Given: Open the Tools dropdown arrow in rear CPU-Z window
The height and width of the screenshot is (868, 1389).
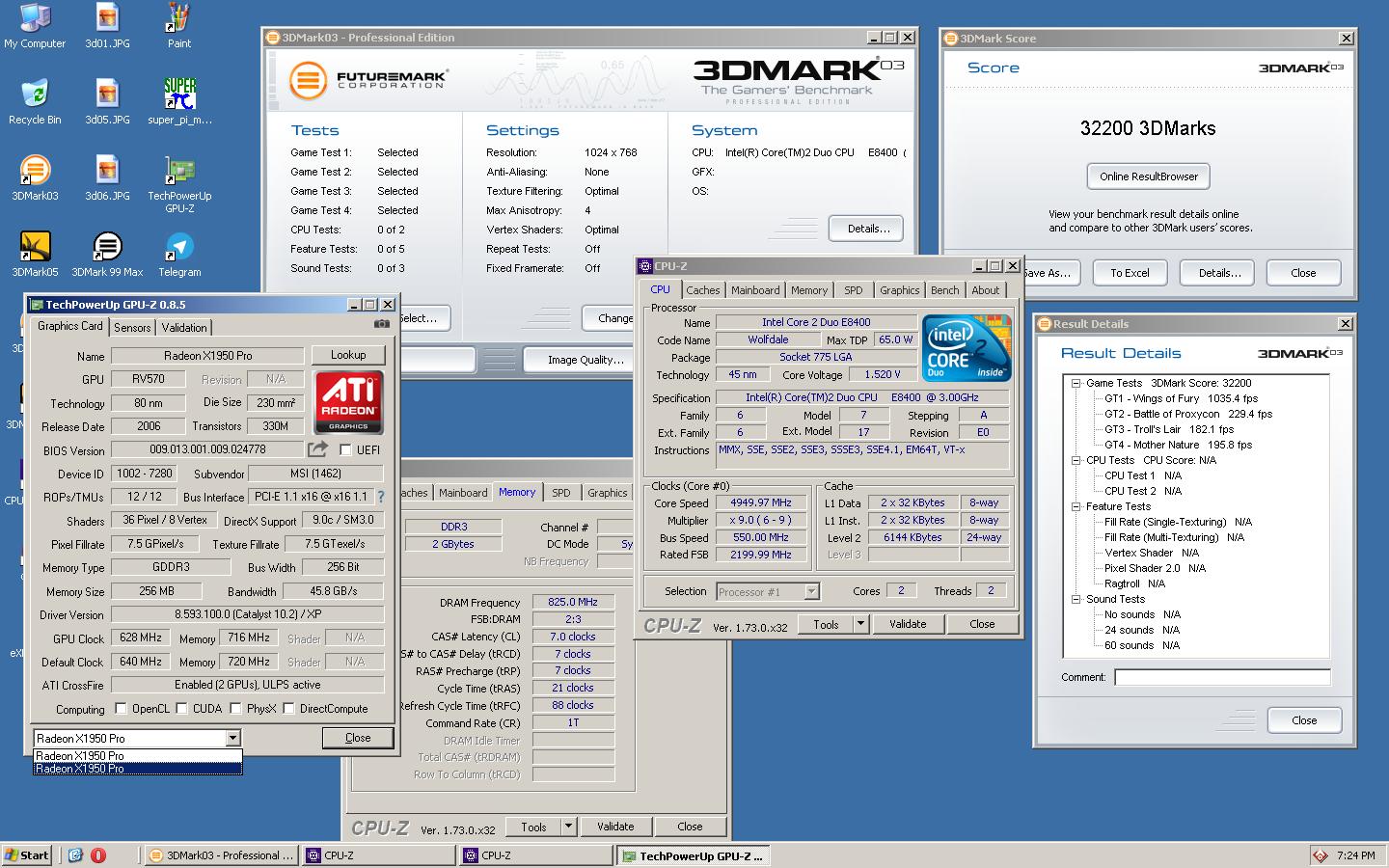Looking at the screenshot, I should click(x=569, y=827).
